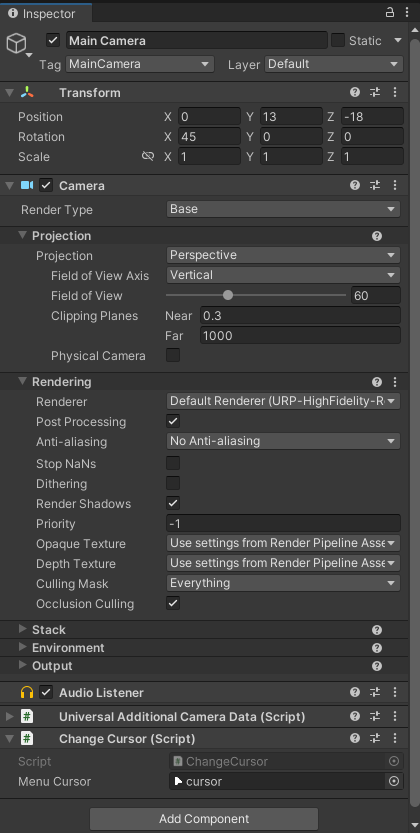Disable the Audio Listener component checkbox
This screenshot has width=420, height=833.
tap(46, 693)
